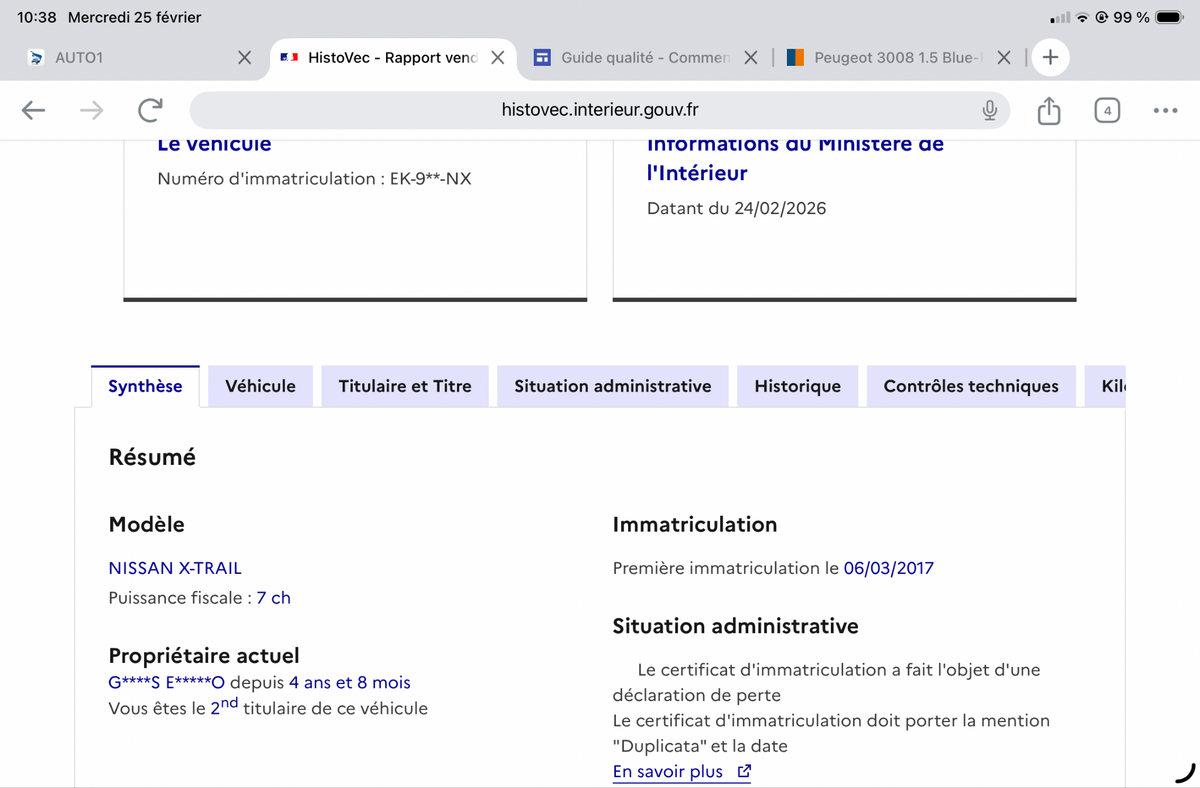
Task: Open the share sheet icon
Action: [x=1048, y=110]
